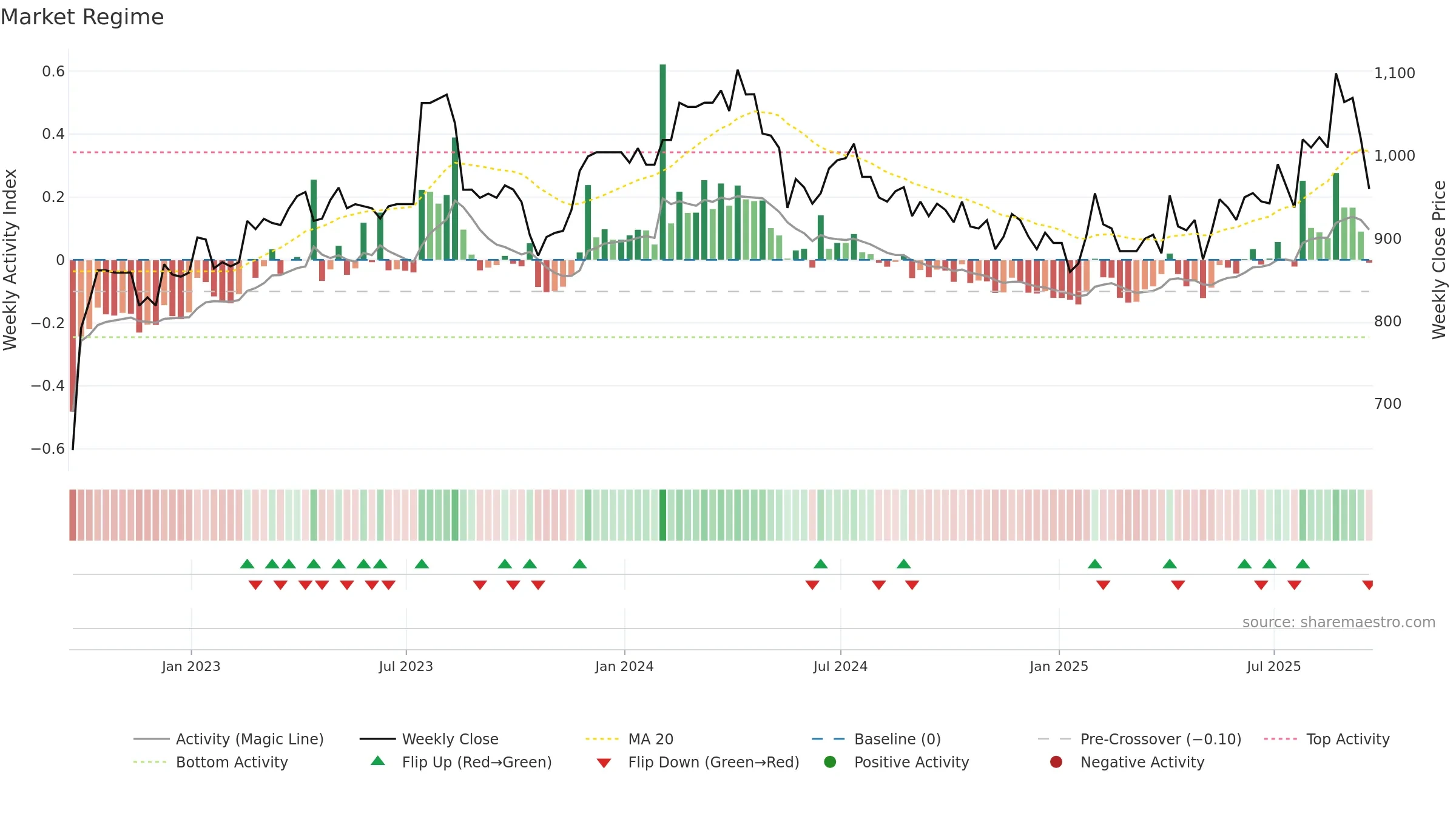Click the flip-up triangle just after Jul 2023
This screenshot has width=1456, height=819.
422,564
